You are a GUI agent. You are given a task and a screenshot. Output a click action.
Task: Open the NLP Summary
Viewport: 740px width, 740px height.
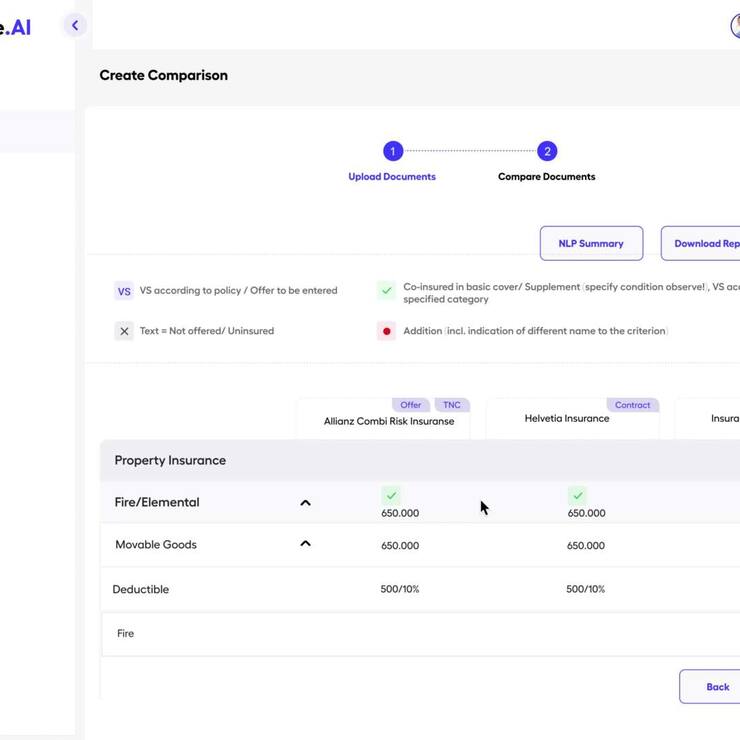click(x=591, y=244)
